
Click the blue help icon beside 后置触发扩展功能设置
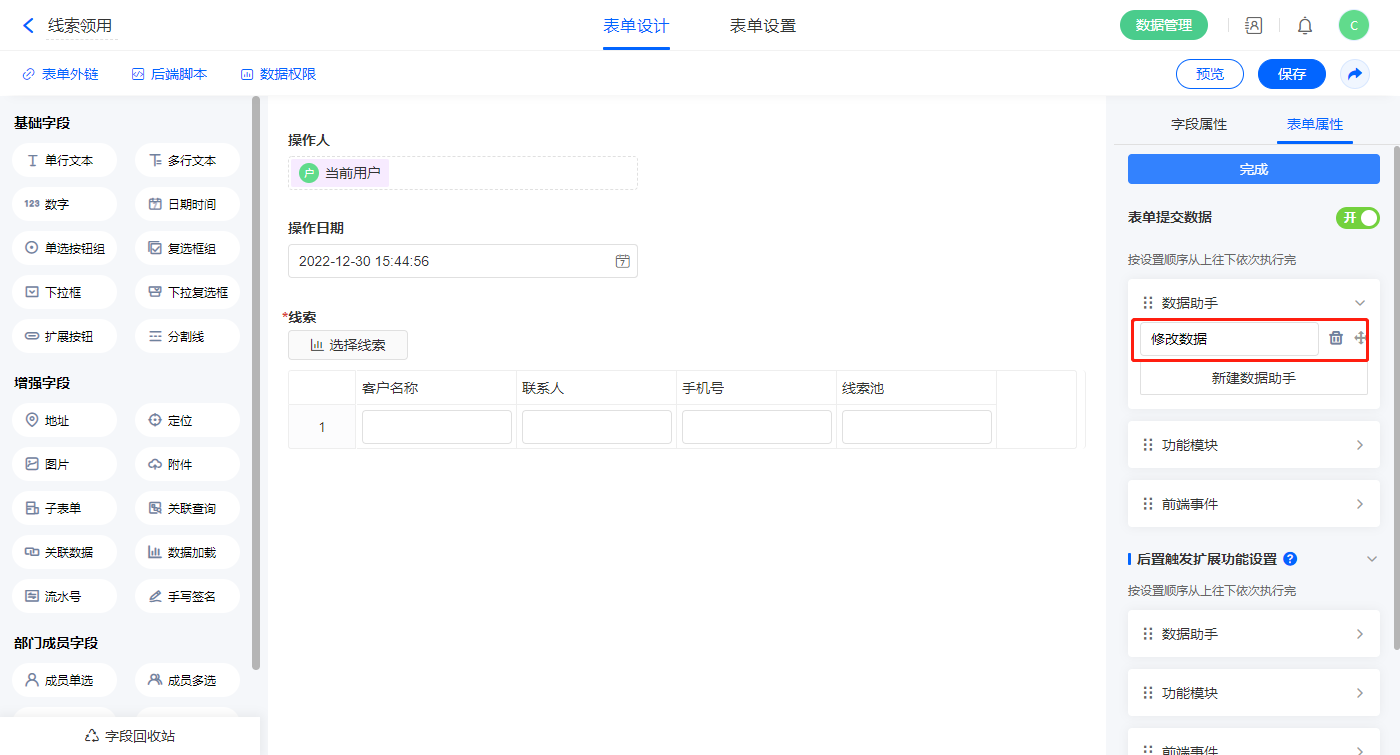[1290, 559]
